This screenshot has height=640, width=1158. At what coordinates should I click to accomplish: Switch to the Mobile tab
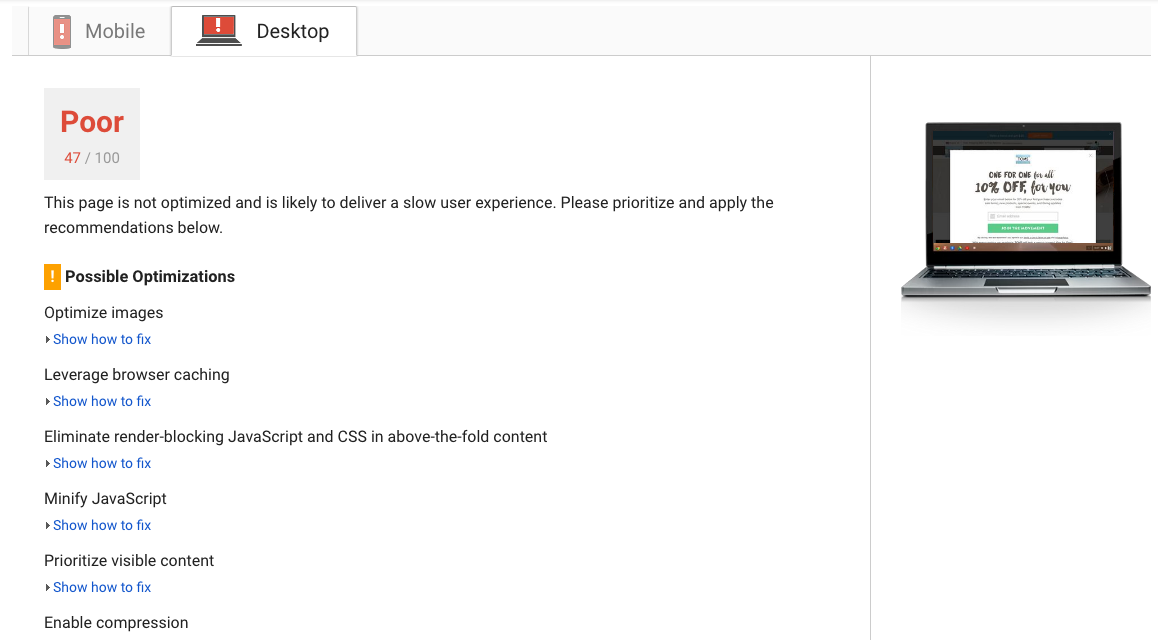tap(100, 31)
